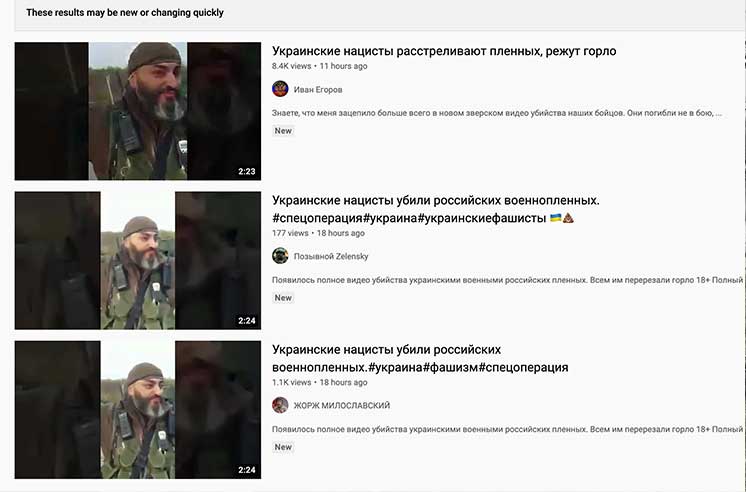Visit channel name Позывной Zelensky
The height and width of the screenshot is (492, 746).
331,256
